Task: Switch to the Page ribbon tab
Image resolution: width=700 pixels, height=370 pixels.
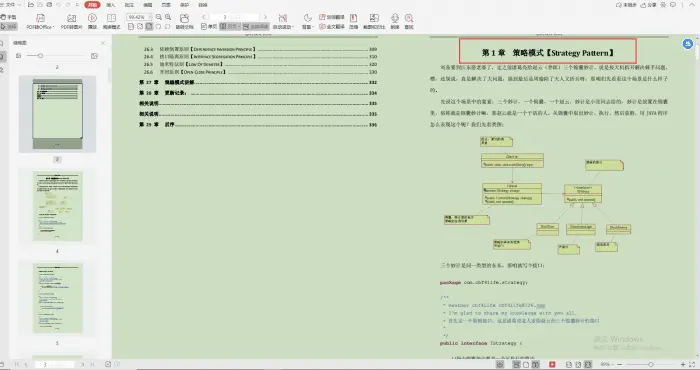Action: 166,5
